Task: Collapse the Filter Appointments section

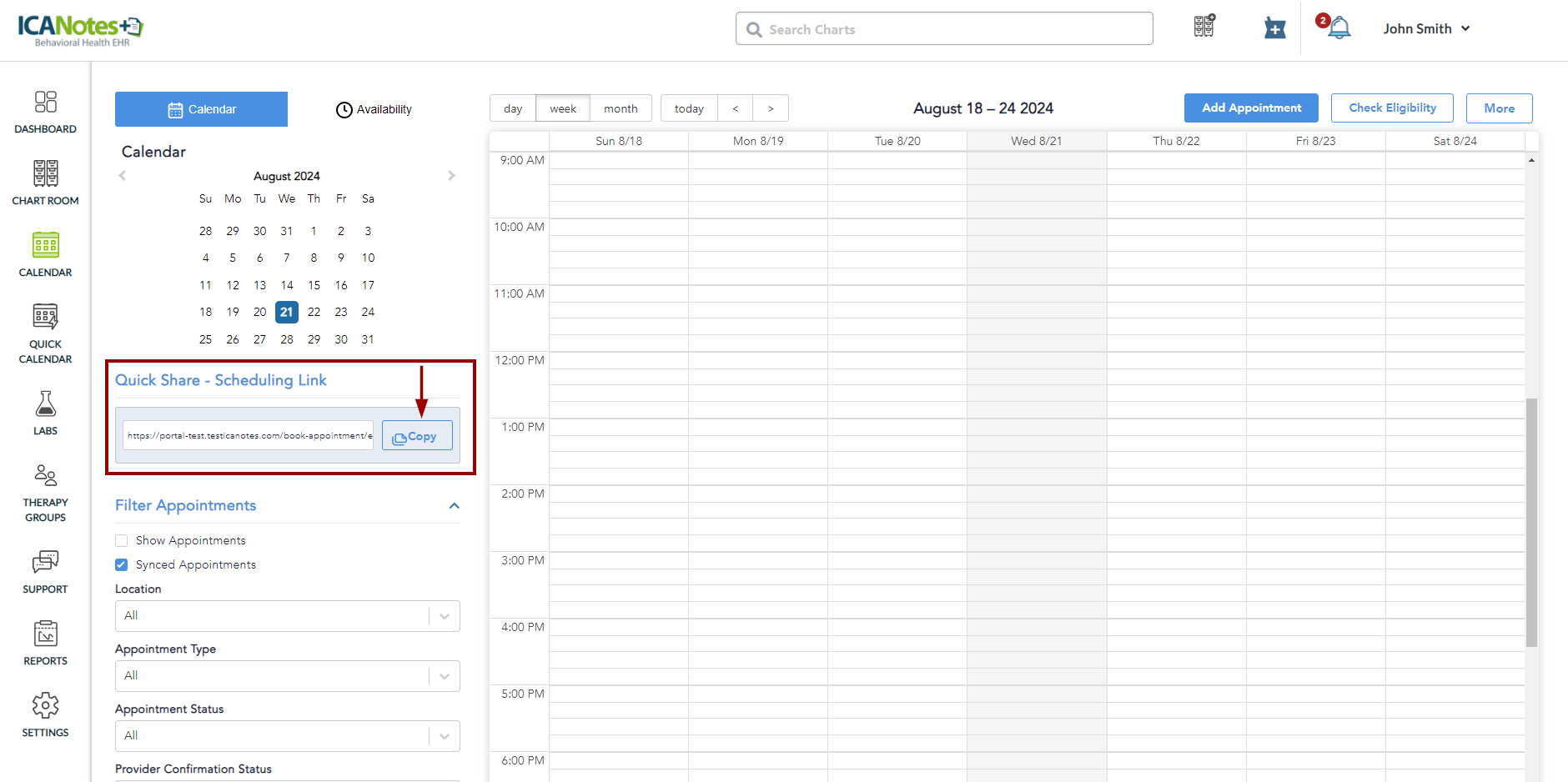Action: 454,506
